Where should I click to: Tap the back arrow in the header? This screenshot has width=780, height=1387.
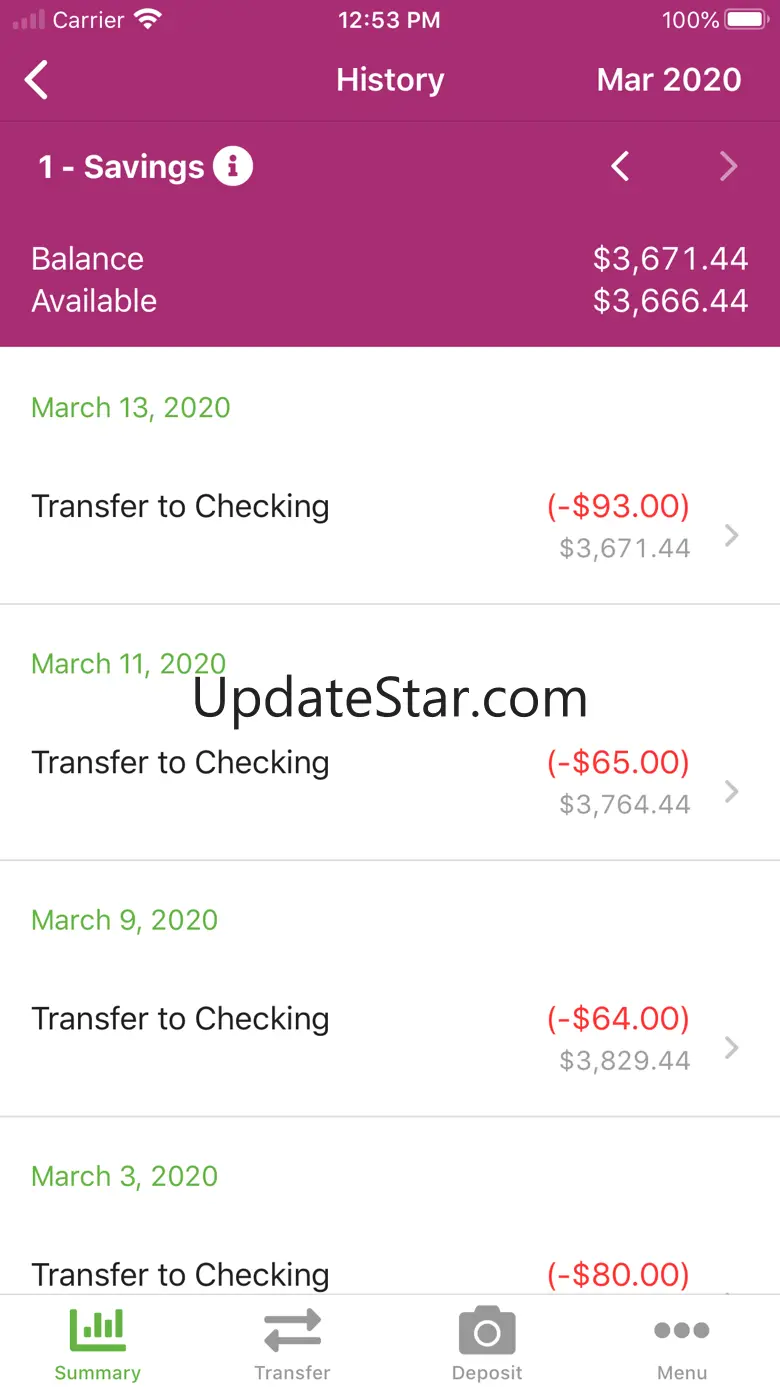pos(37,80)
